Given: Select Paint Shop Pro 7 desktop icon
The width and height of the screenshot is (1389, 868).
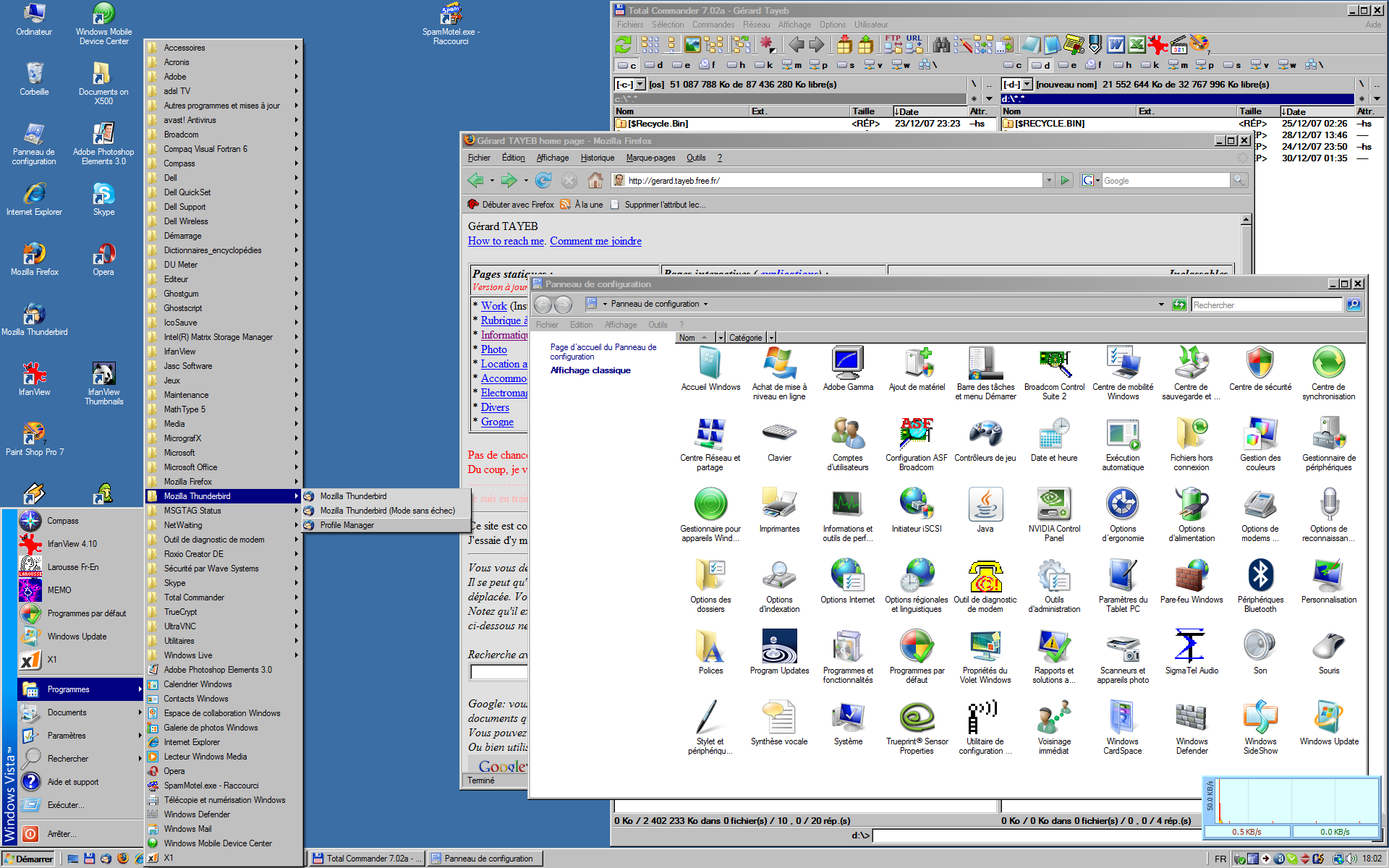Looking at the screenshot, I should pyautogui.click(x=34, y=440).
